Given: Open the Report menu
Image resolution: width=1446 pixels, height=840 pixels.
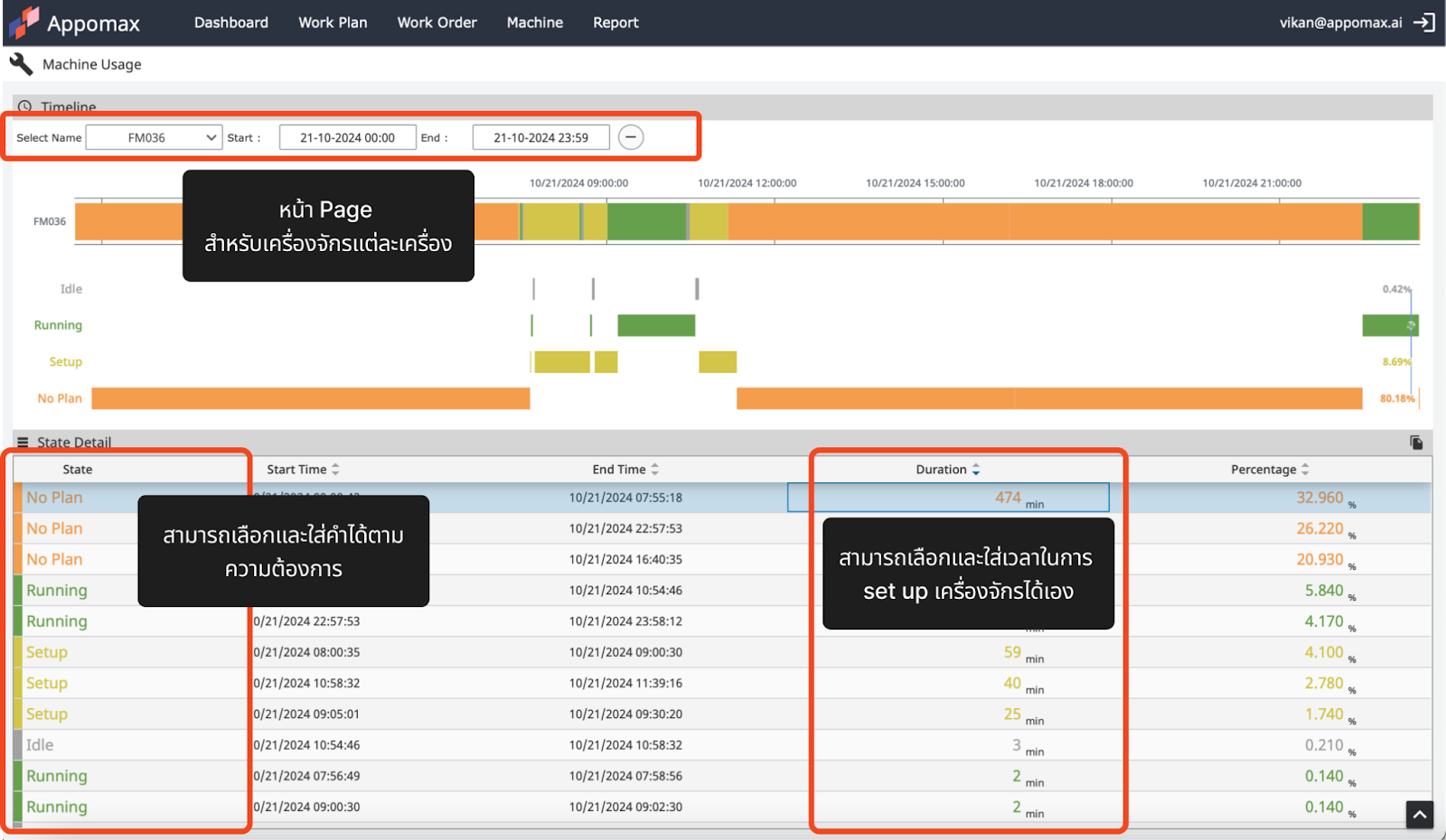Looking at the screenshot, I should (615, 23).
